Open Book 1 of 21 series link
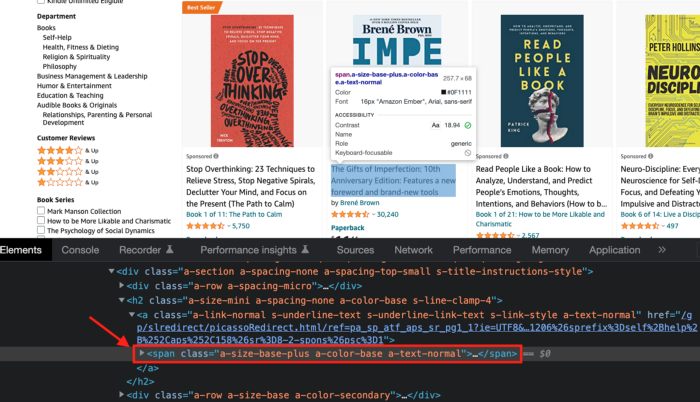Image resolution: width=700 pixels, height=402 pixels. [x=540, y=219]
